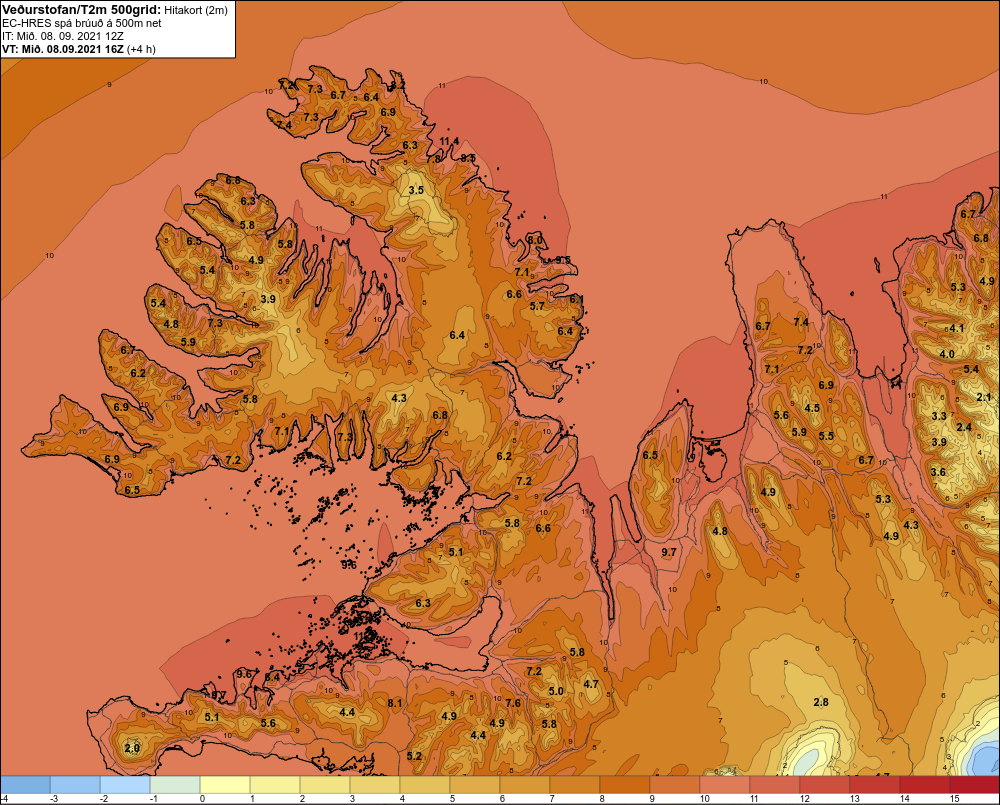The height and width of the screenshot is (805, 1000).
Task: Click the 4.0 temperature value on map
Action: (947, 354)
